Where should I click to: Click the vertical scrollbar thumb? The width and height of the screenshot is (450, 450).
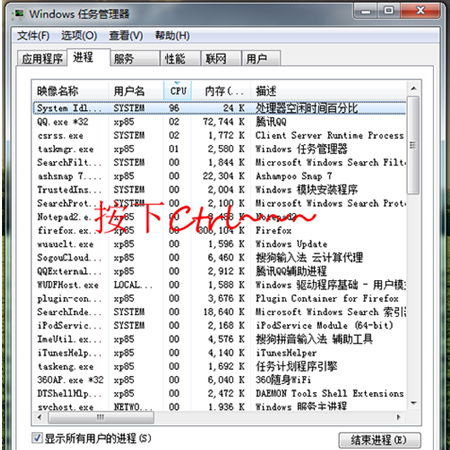tap(413, 145)
